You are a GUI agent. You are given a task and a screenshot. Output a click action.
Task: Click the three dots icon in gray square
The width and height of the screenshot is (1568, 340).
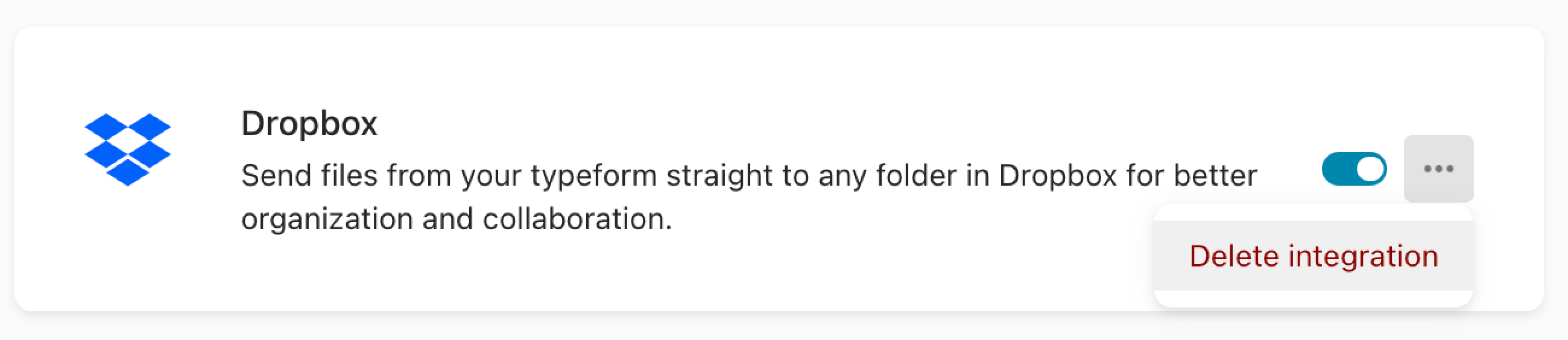tap(1438, 168)
